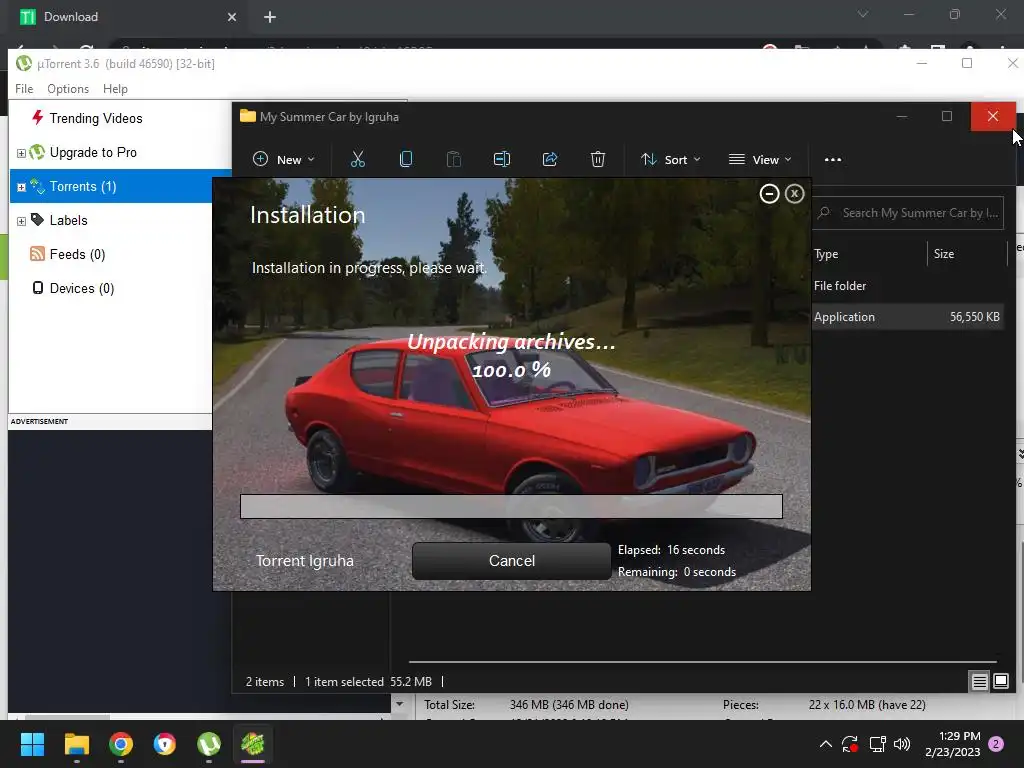Open the View dropdown in File Explorer

[x=760, y=159]
